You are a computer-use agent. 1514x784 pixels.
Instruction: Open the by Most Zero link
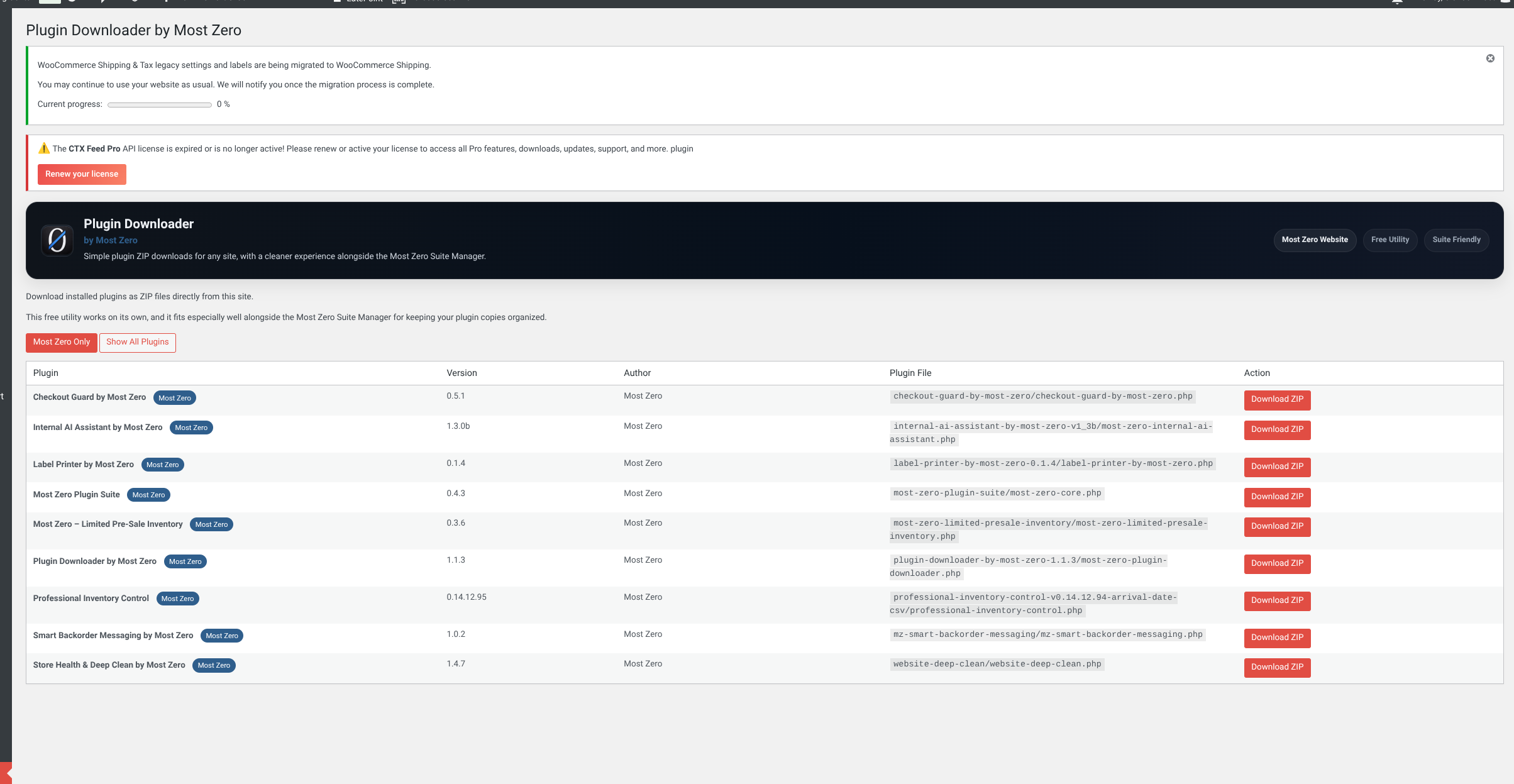coord(111,240)
